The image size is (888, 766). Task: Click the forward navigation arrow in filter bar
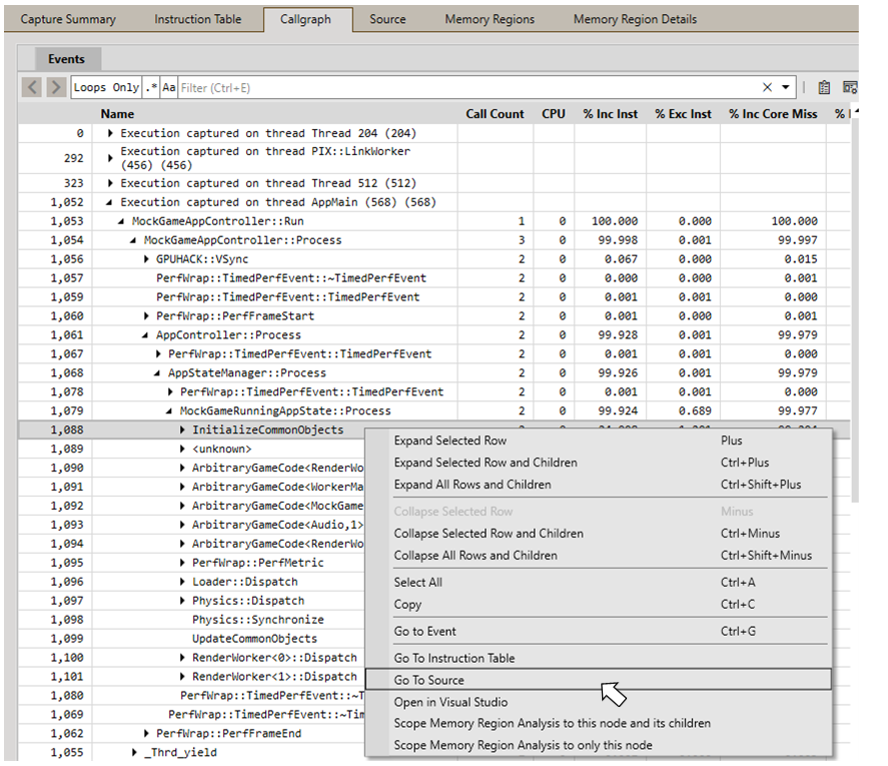[56, 87]
